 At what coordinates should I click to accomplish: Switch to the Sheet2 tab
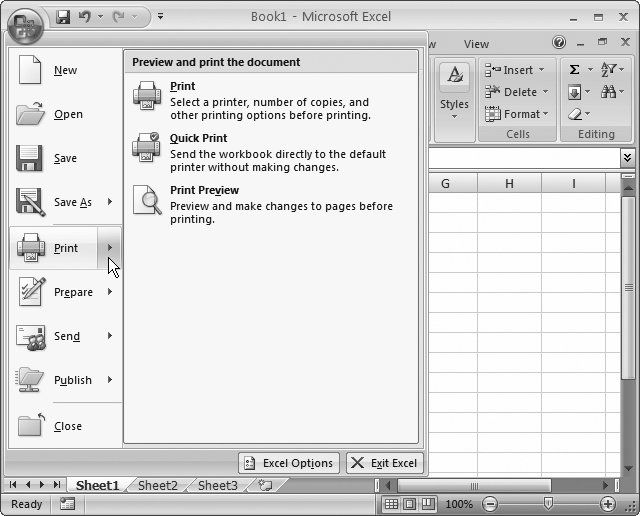click(157, 485)
